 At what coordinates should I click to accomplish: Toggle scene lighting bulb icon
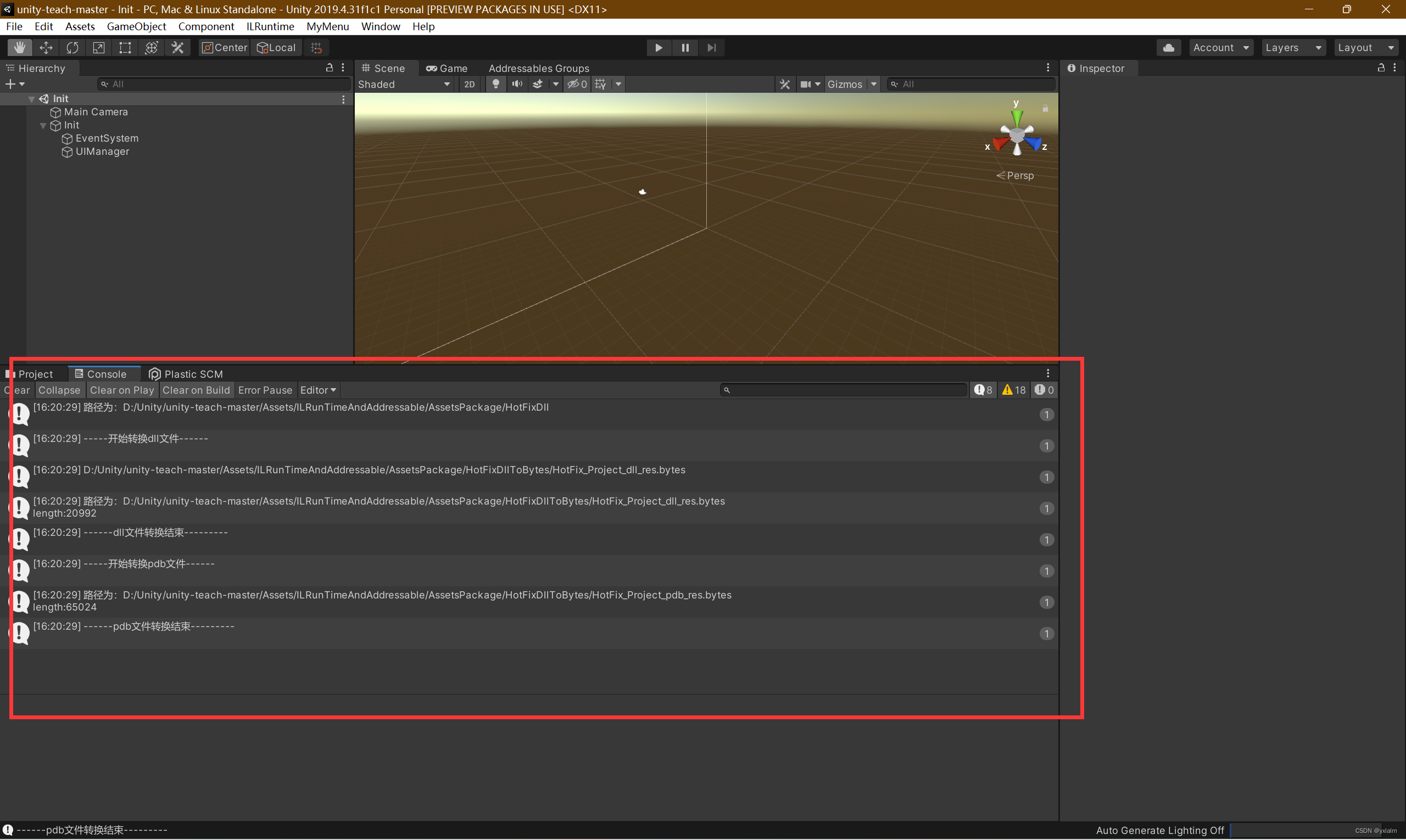(495, 84)
